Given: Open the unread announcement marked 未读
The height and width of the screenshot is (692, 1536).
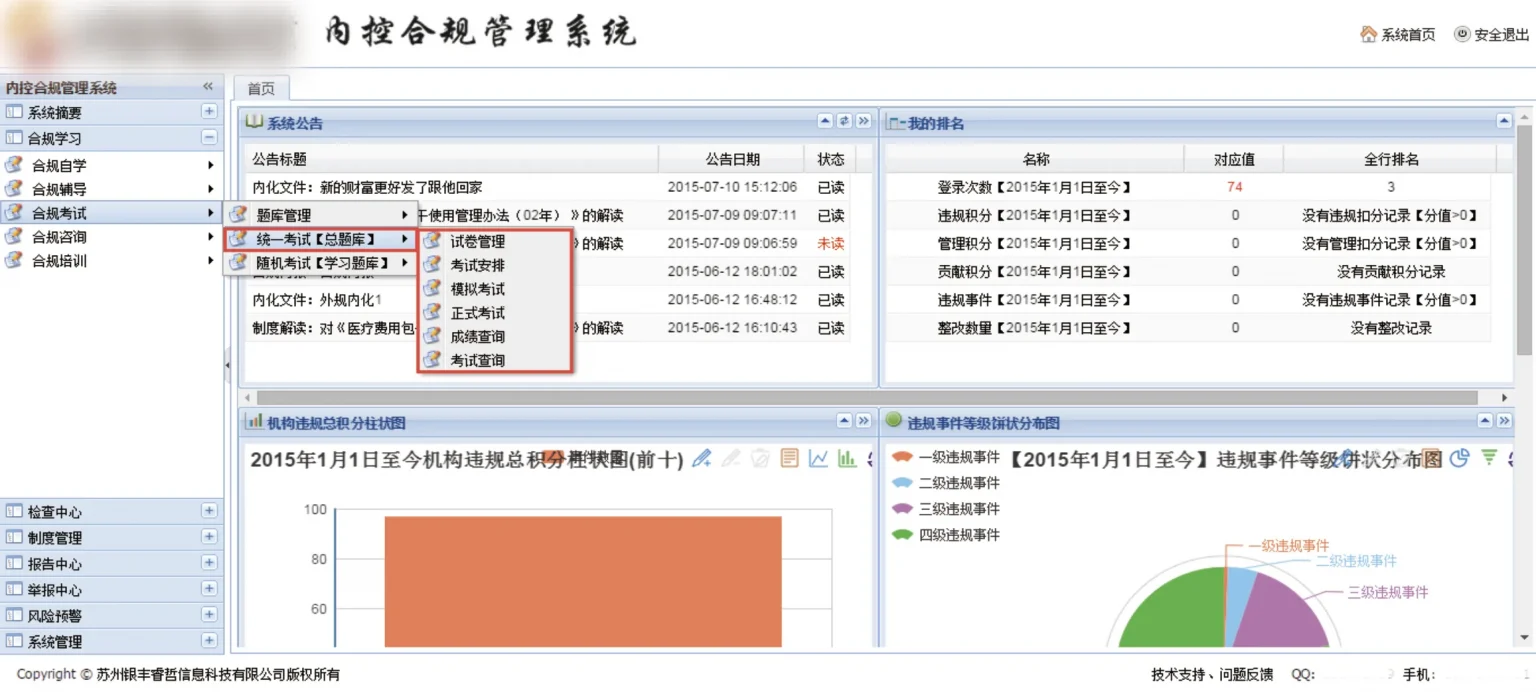Looking at the screenshot, I should coord(830,243).
